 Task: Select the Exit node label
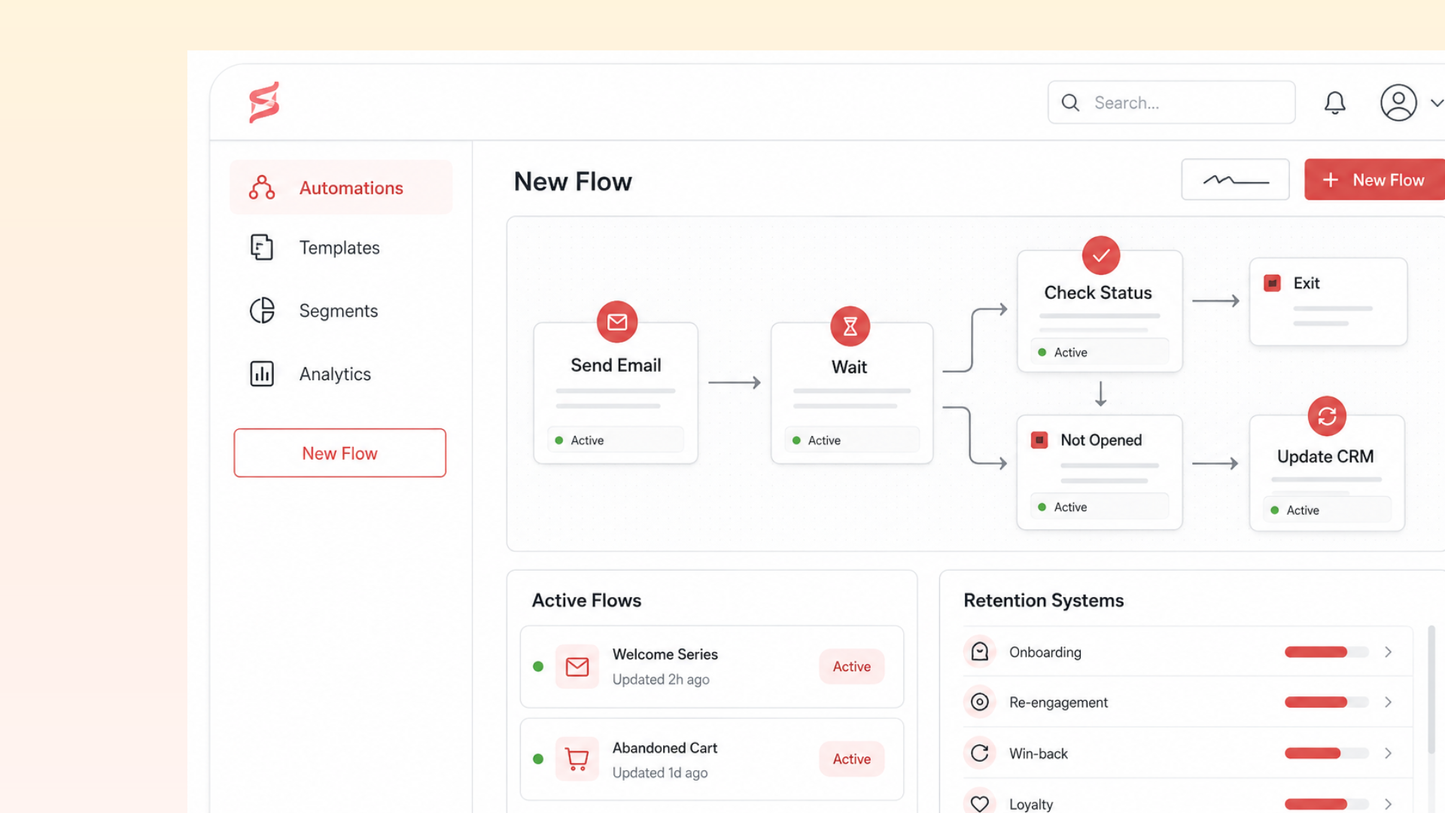coord(1306,283)
